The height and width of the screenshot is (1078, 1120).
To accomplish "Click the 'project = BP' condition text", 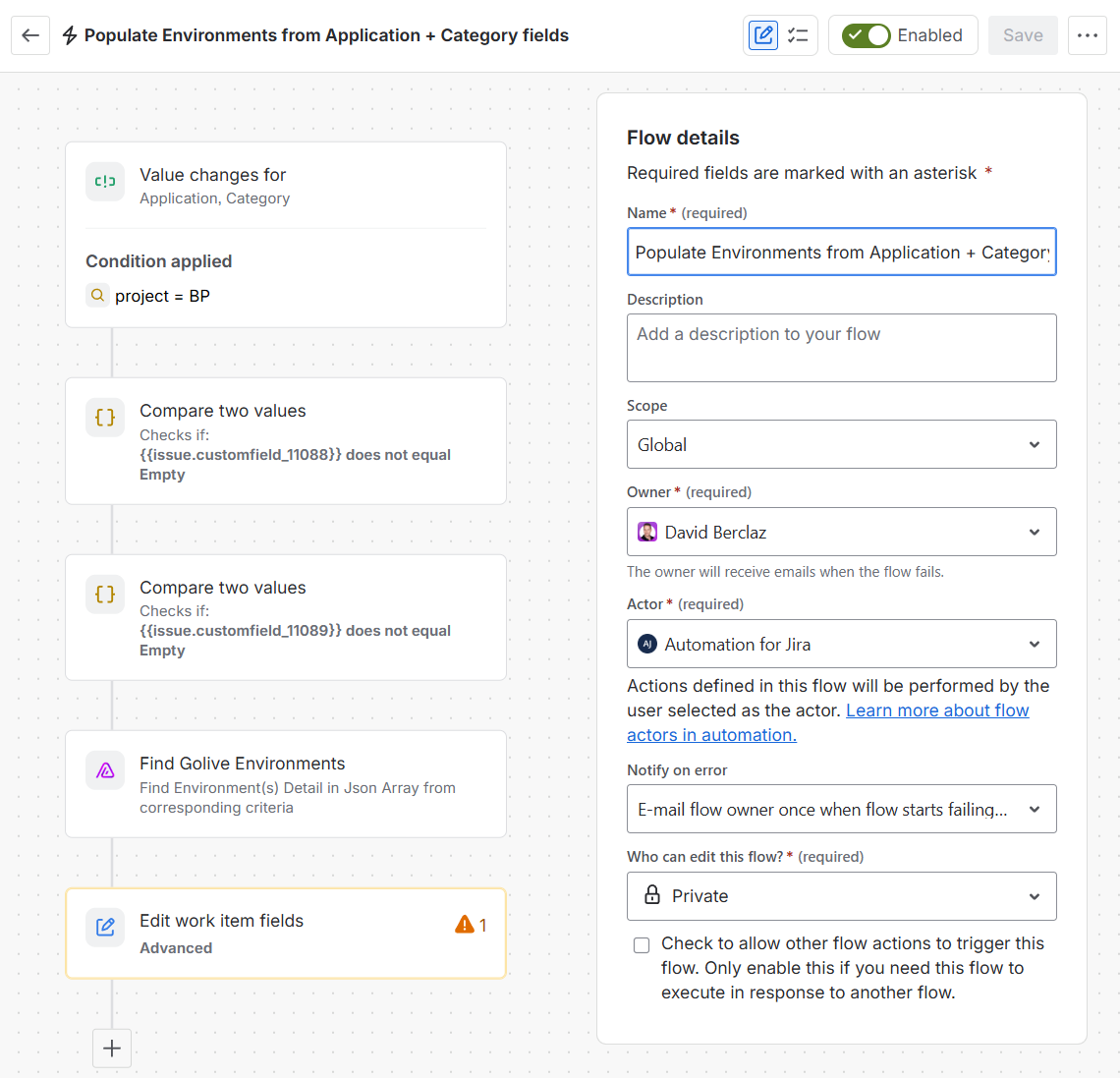I will pyautogui.click(x=162, y=296).
